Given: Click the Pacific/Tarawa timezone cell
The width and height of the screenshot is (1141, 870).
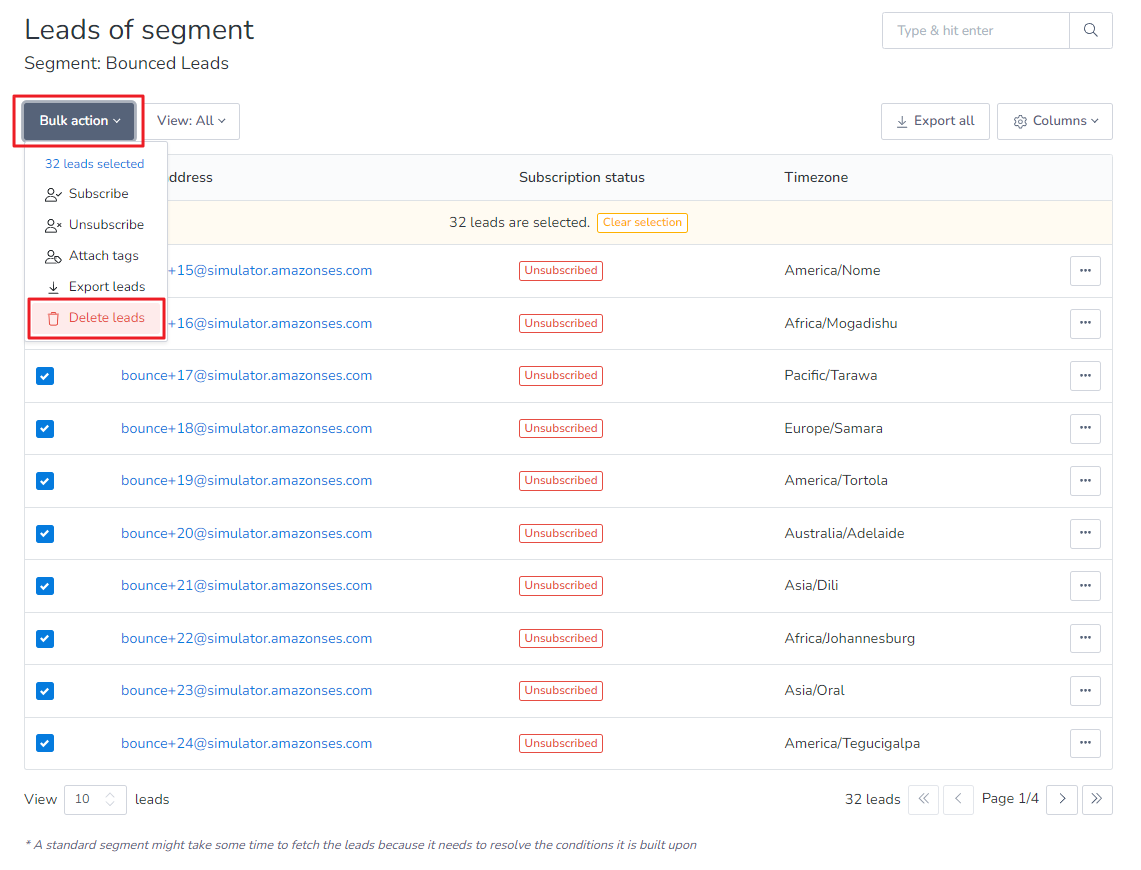Looking at the screenshot, I should pyautogui.click(x=830, y=376).
